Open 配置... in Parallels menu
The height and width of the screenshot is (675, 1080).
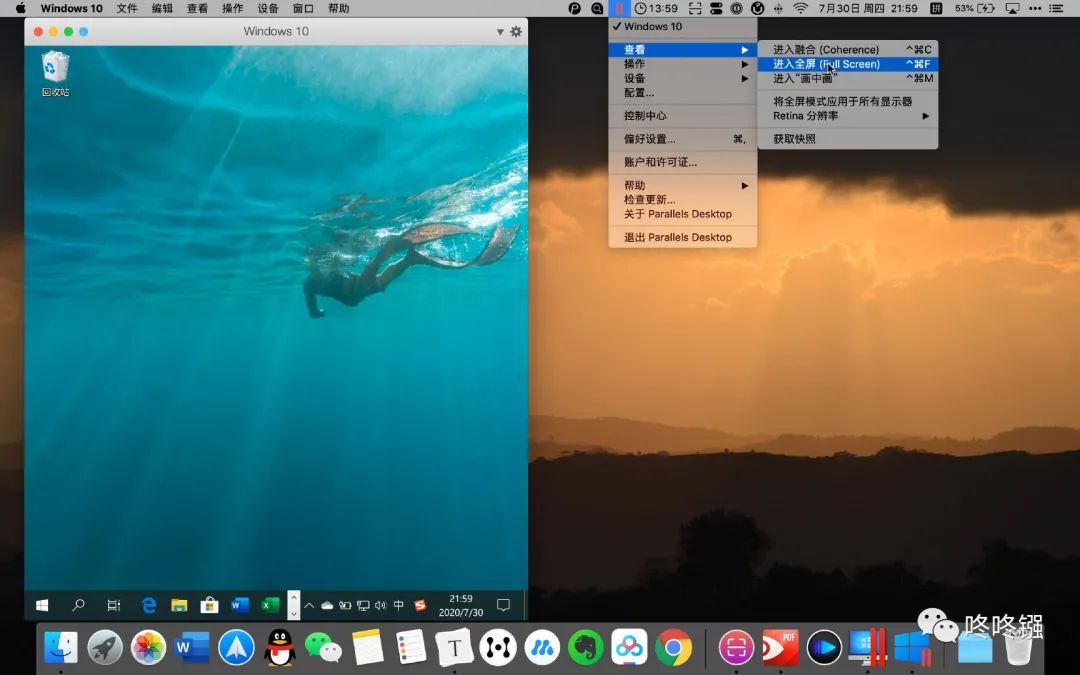[x=683, y=93]
